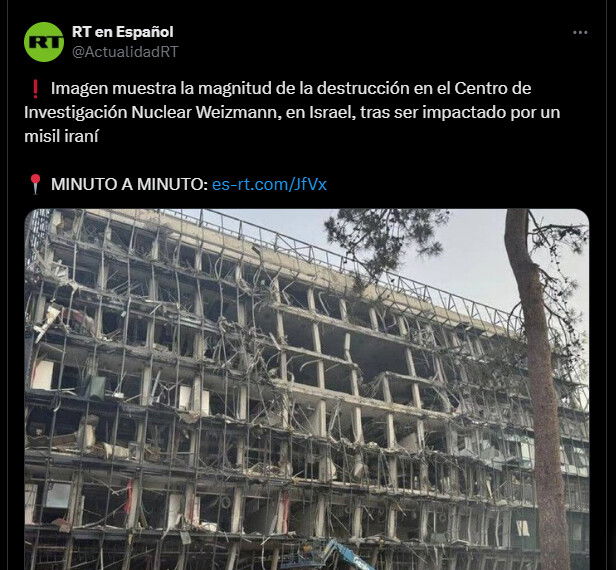Click the red exclamation mark emoji
616x570 pixels.
35,89
